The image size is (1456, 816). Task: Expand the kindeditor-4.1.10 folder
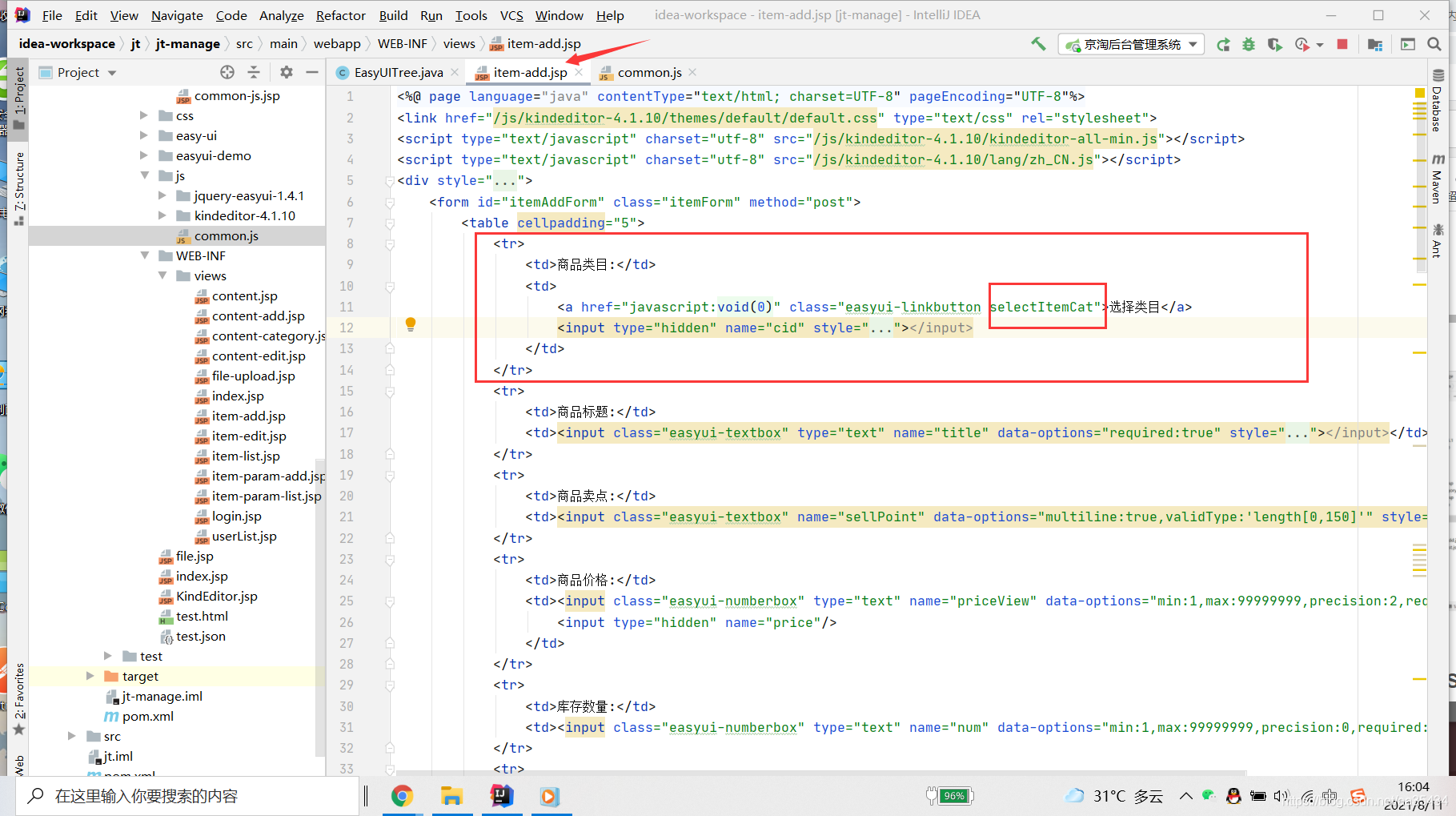pyautogui.click(x=162, y=215)
